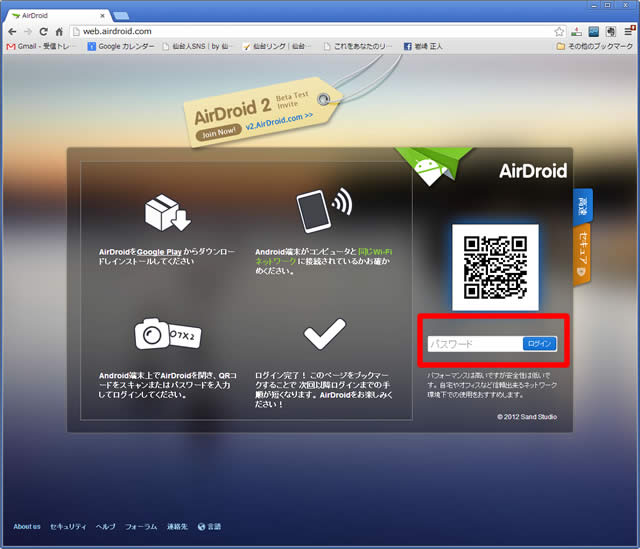This screenshot has height=549, width=640.
Task: Open the Facebook 岩崎 正人 bookmark
Action: tap(423, 46)
